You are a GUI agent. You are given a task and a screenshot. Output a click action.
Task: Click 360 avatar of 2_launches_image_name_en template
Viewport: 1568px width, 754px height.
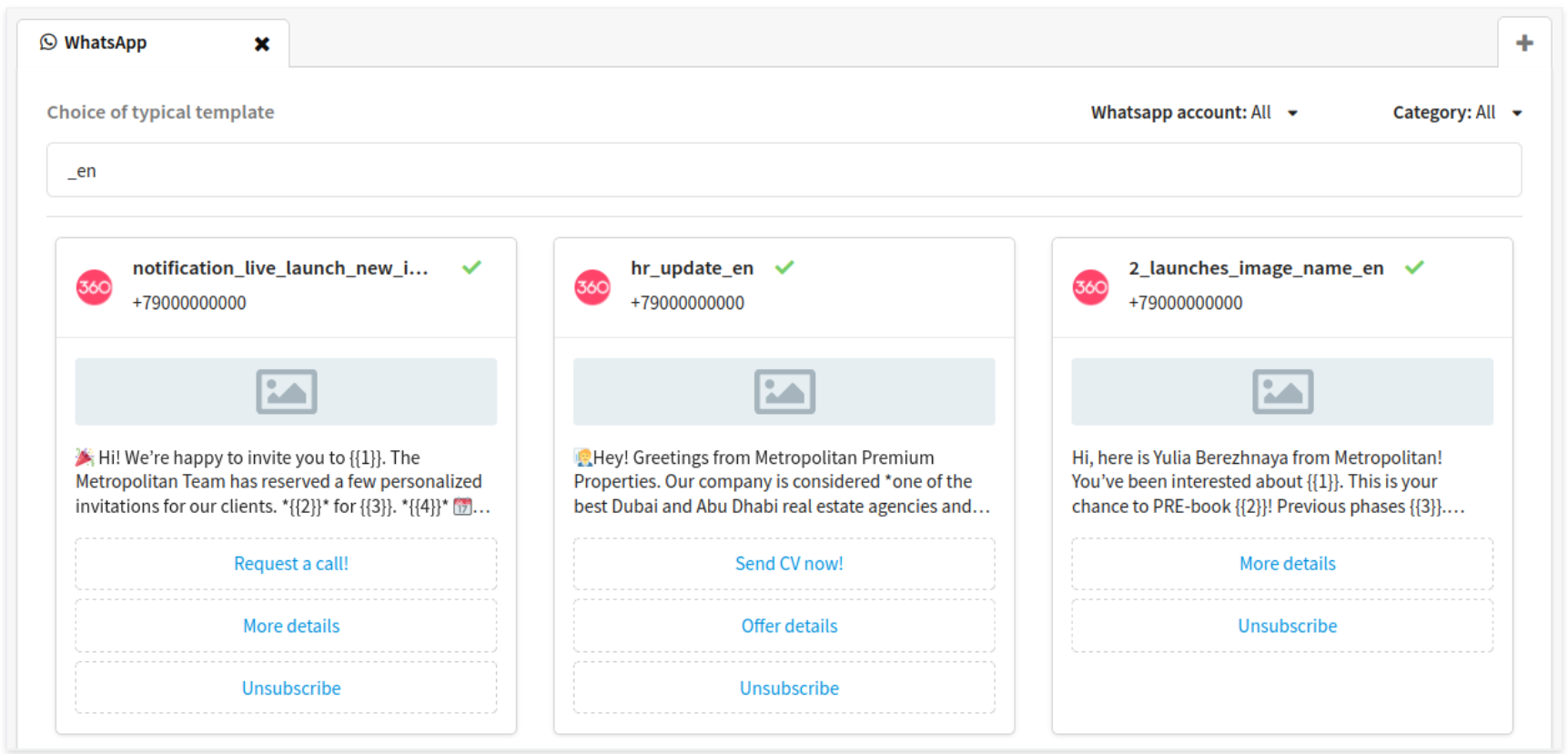tap(1090, 287)
